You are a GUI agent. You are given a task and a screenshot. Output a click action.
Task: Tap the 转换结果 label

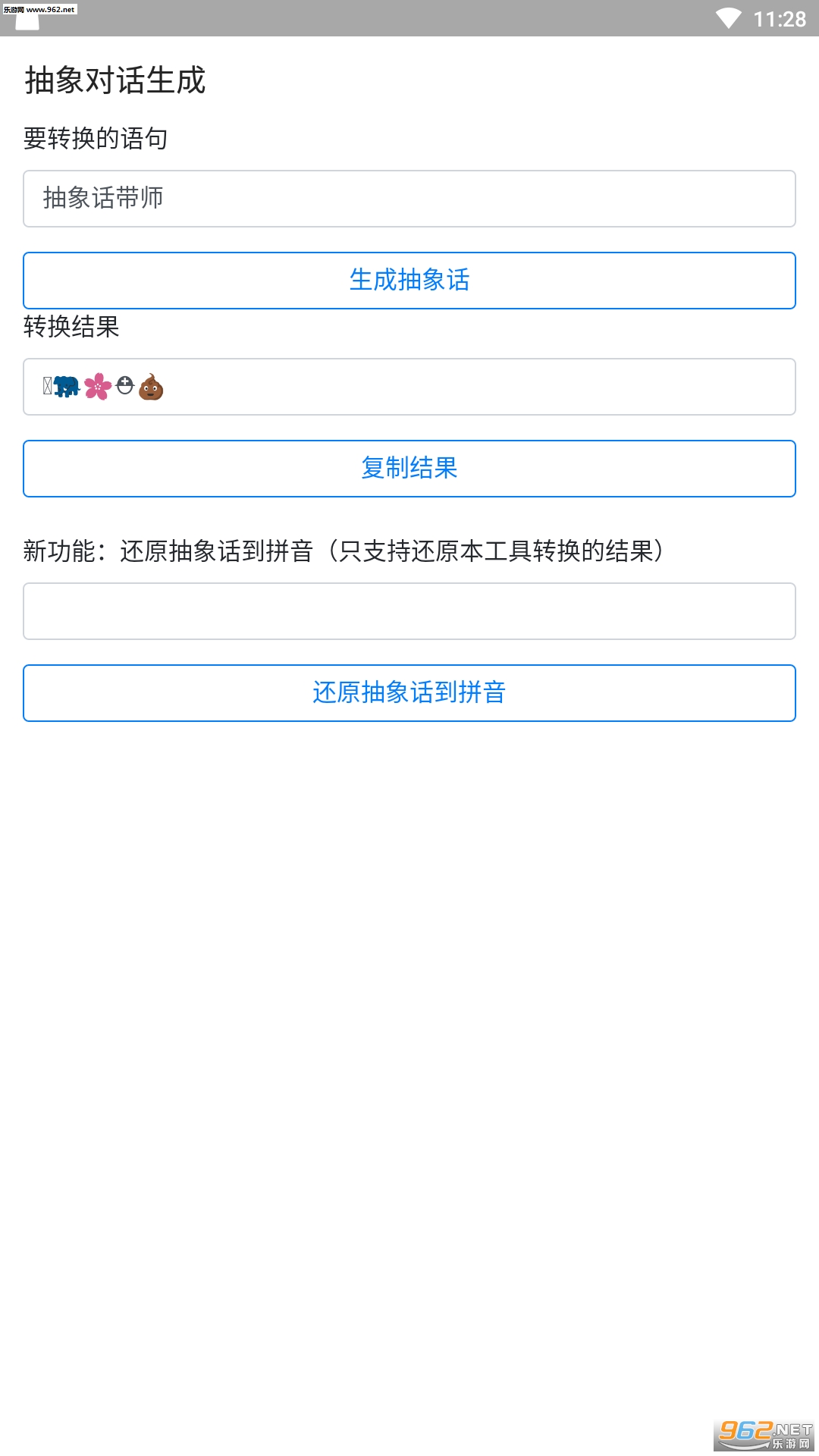[71, 326]
